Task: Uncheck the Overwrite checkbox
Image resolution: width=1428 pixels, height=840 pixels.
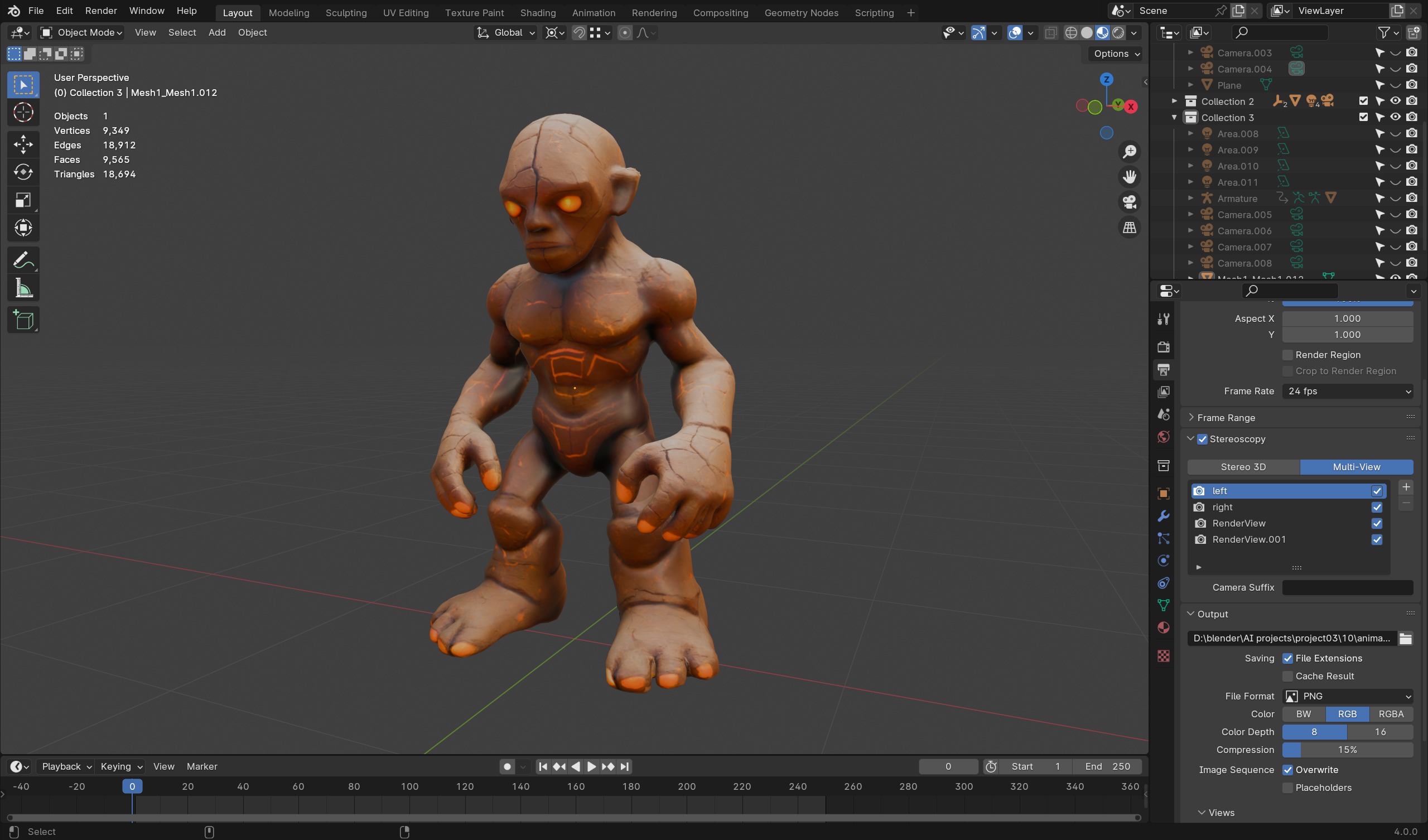Action: (1287, 770)
